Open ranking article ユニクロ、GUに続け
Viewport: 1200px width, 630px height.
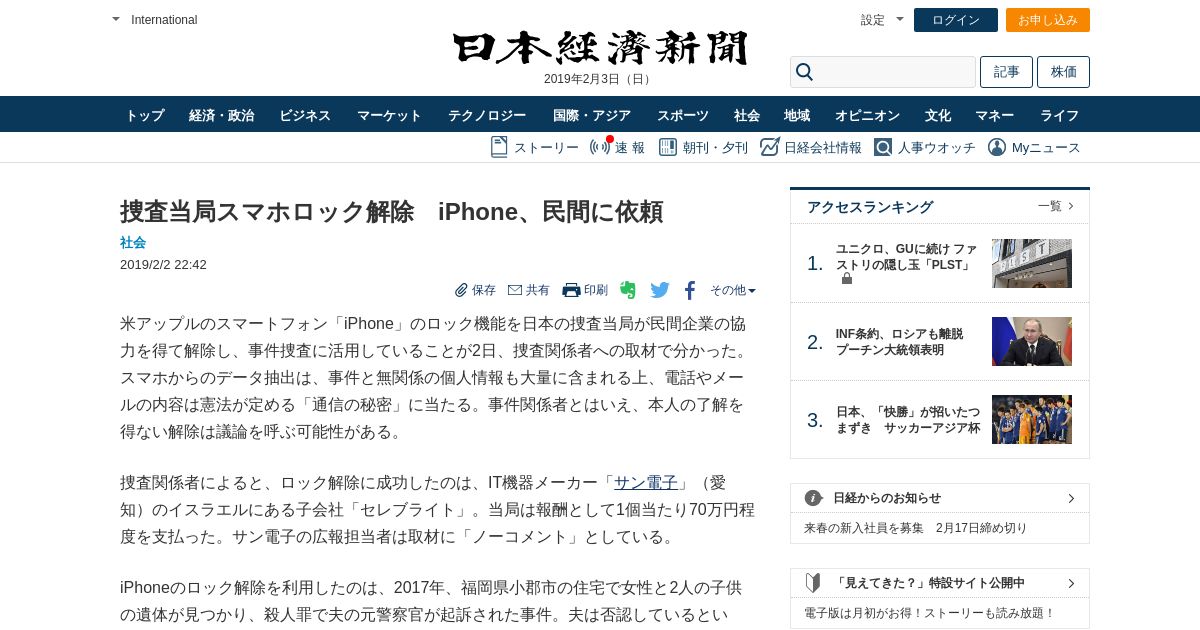point(906,257)
